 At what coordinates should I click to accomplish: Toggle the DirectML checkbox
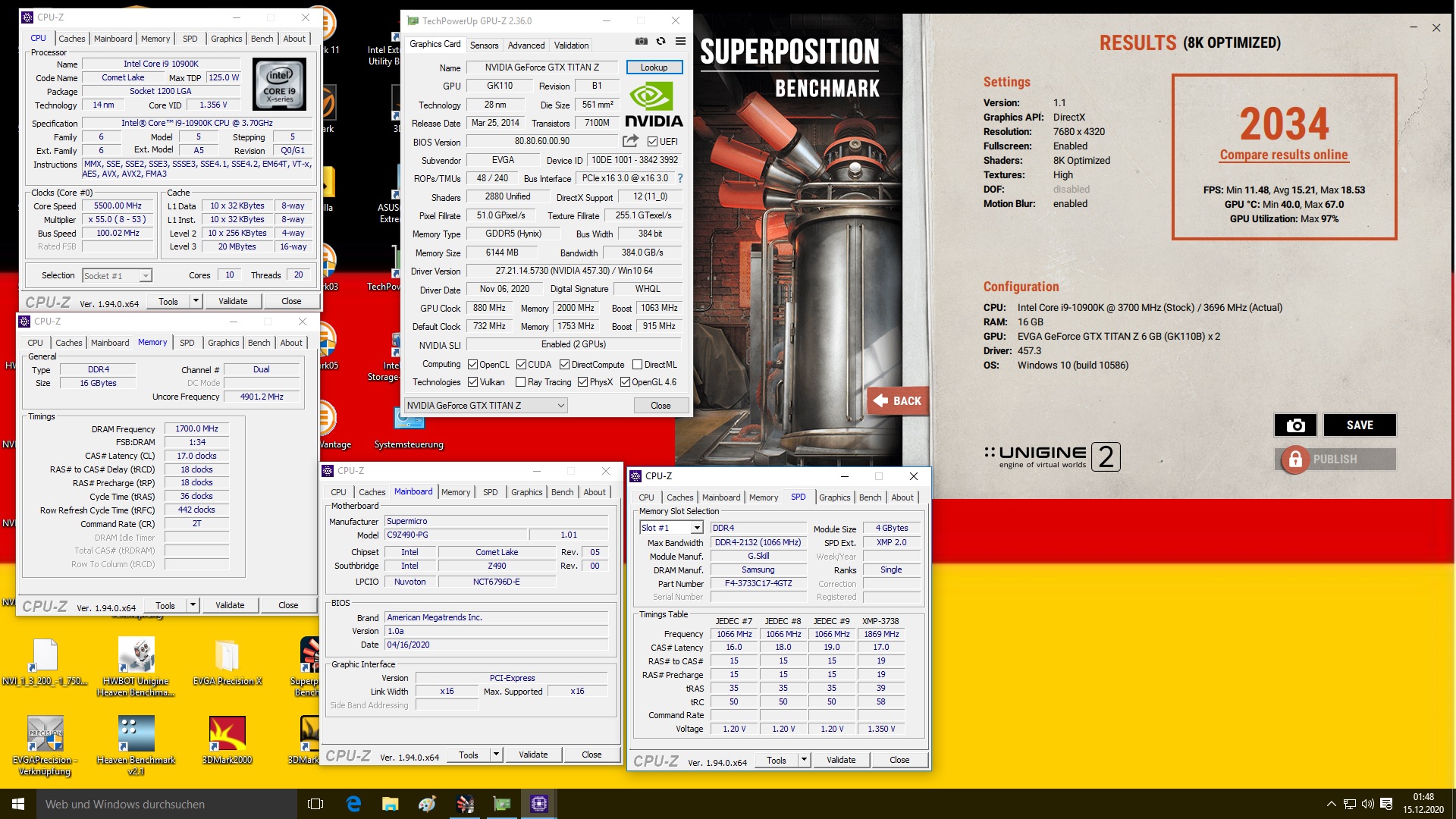pos(637,365)
